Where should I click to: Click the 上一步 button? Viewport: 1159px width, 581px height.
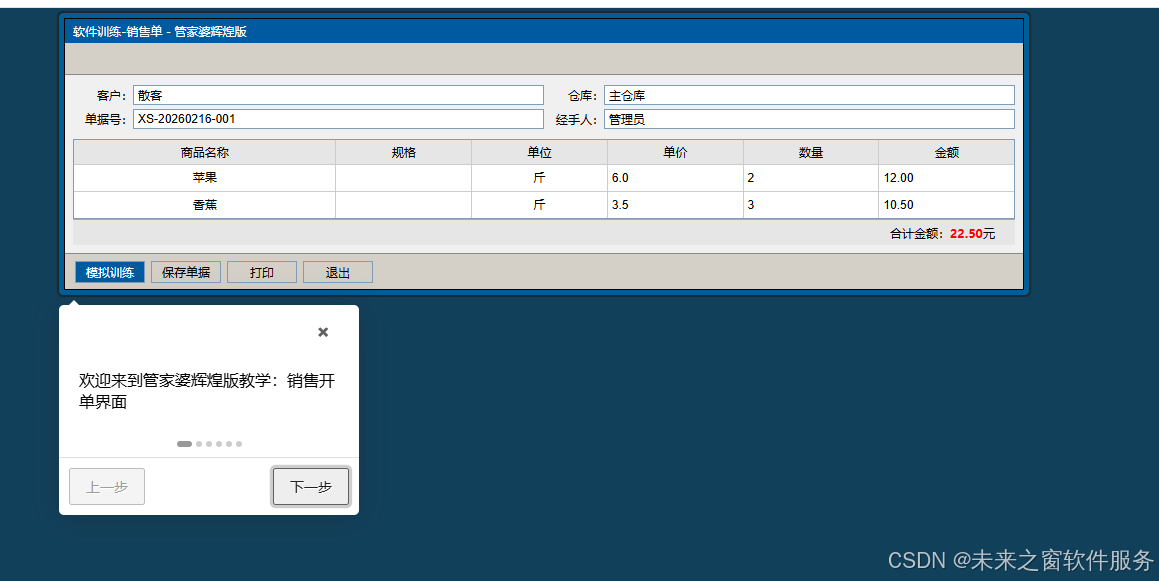coord(107,486)
